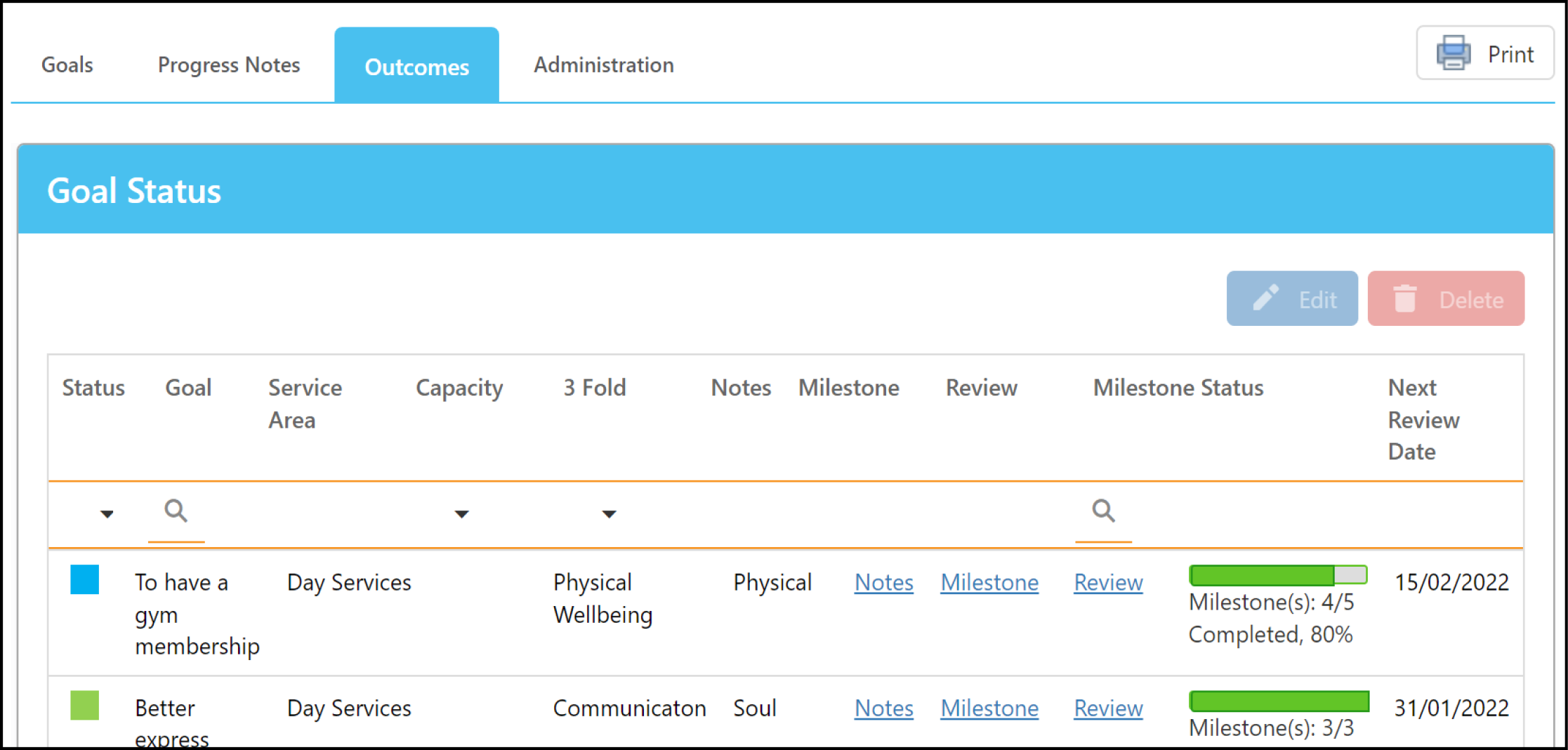The image size is (1568, 750).
Task: Open the 3 Fold column filter dropdown
Action: (x=609, y=514)
